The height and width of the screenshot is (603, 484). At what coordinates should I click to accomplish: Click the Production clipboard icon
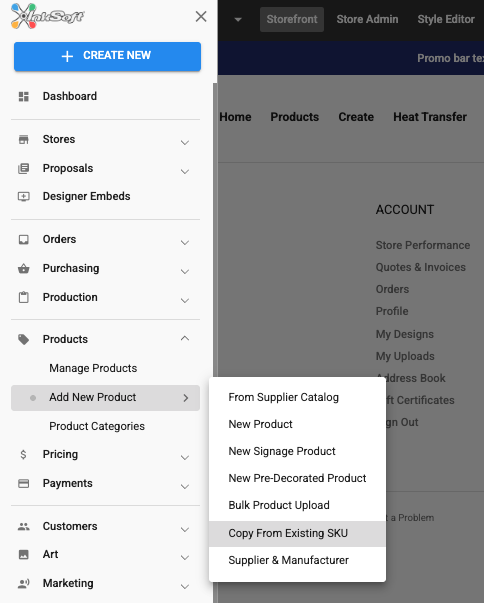click(x=24, y=297)
